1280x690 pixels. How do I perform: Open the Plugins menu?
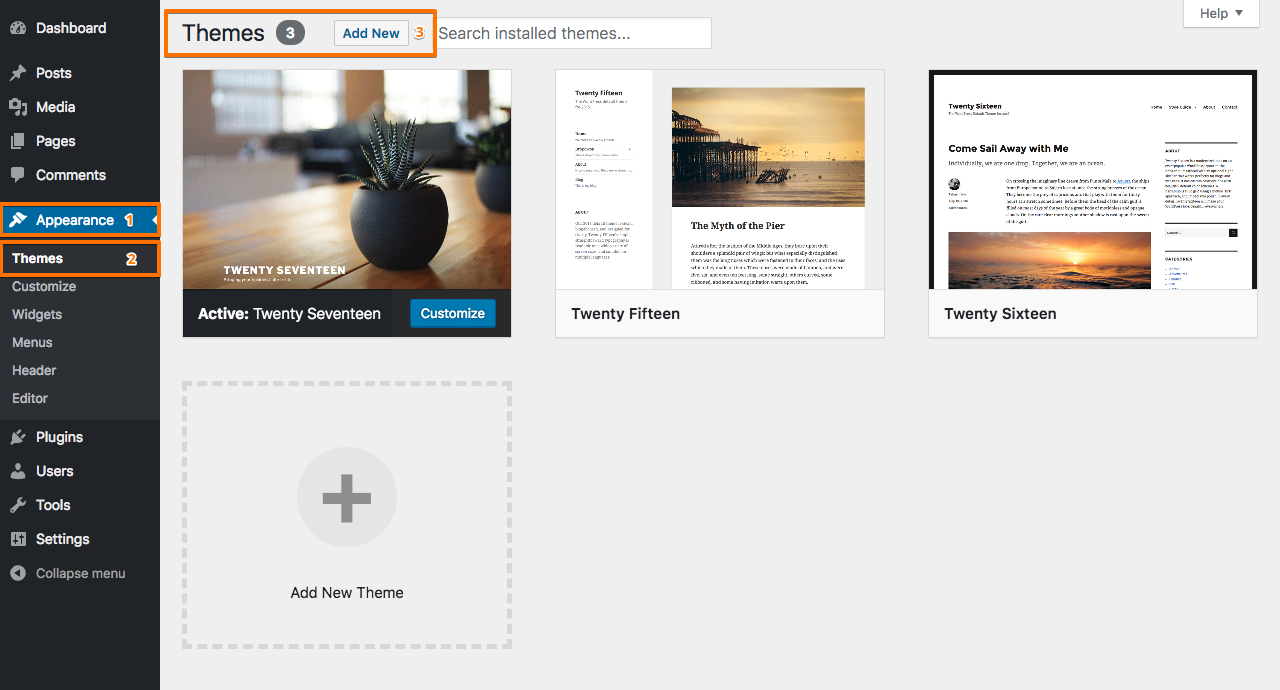[x=80, y=437]
